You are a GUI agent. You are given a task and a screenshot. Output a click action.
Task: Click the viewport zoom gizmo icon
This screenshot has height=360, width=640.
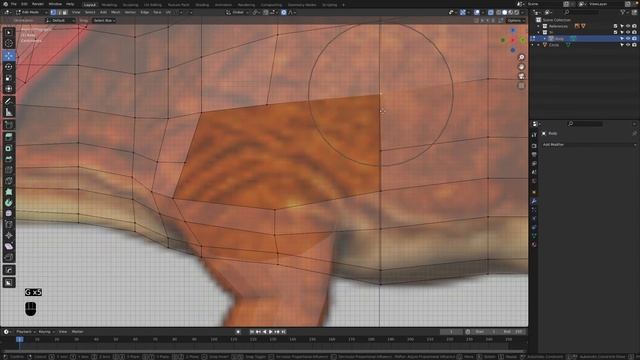coord(521,57)
